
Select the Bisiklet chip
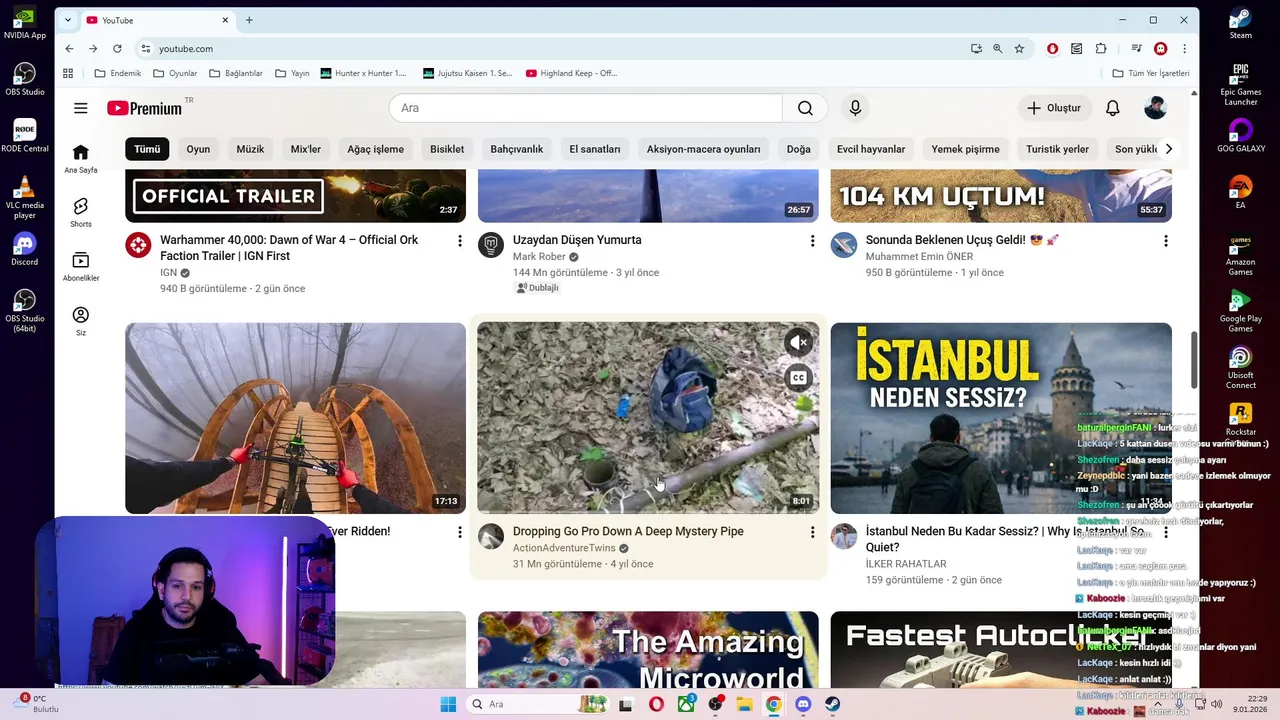447,149
